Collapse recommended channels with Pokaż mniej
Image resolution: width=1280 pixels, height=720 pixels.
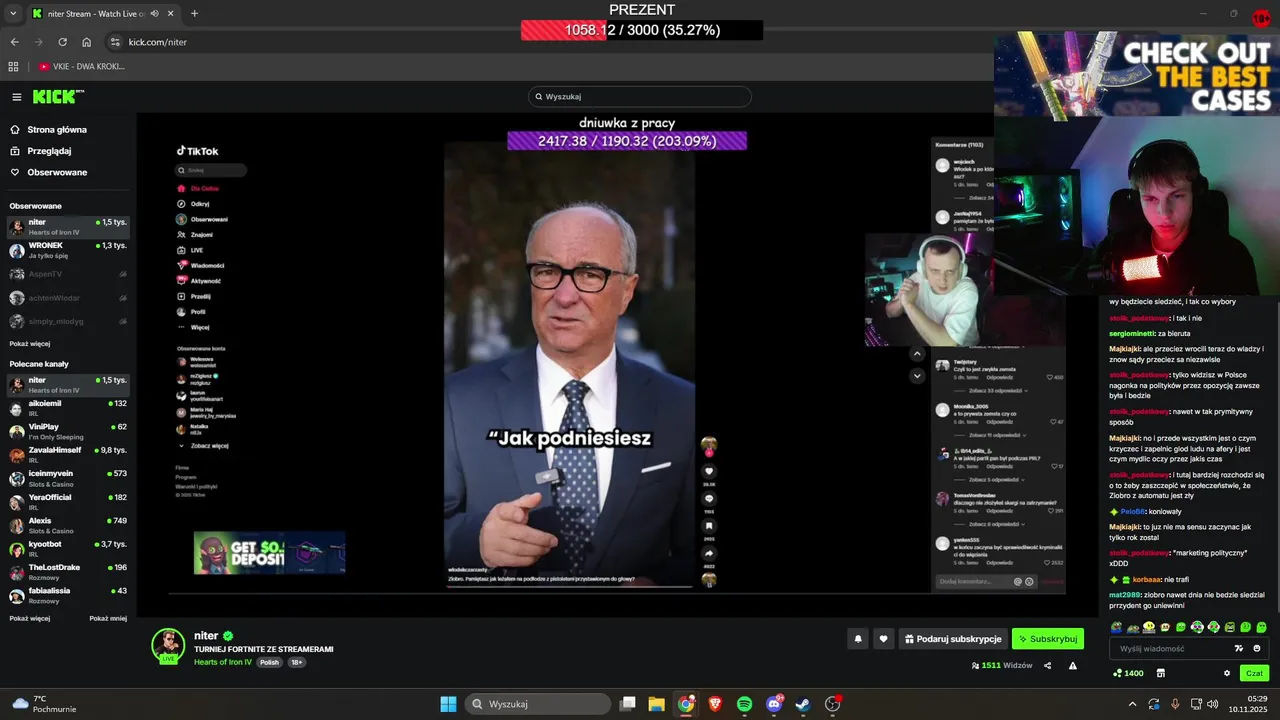click(108, 618)
